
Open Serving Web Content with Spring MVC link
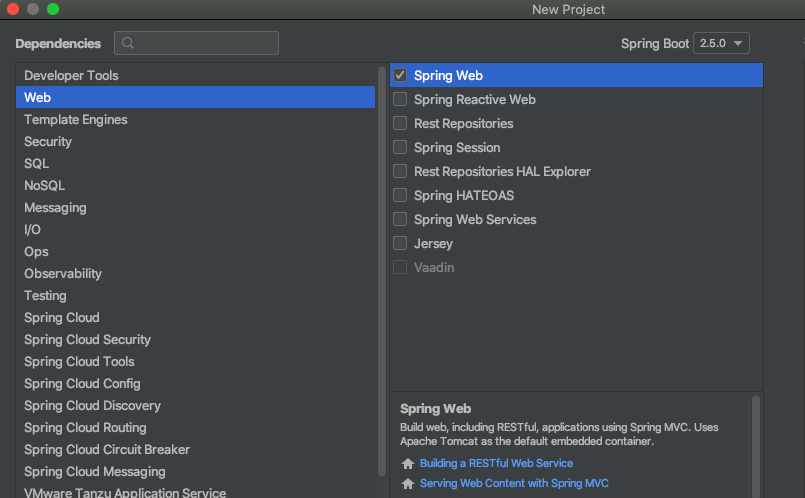[x=514, y=483]
